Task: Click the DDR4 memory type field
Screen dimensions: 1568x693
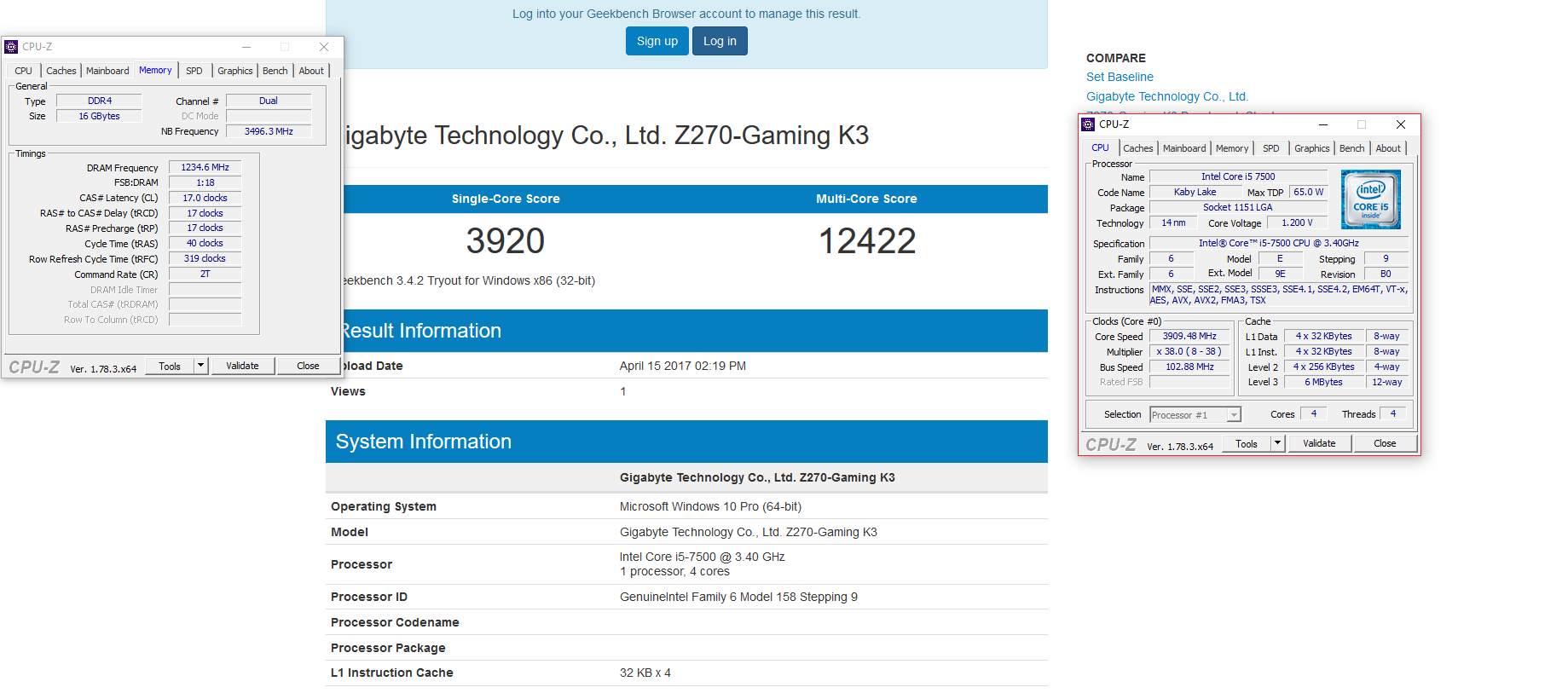Action: [99, 101]
